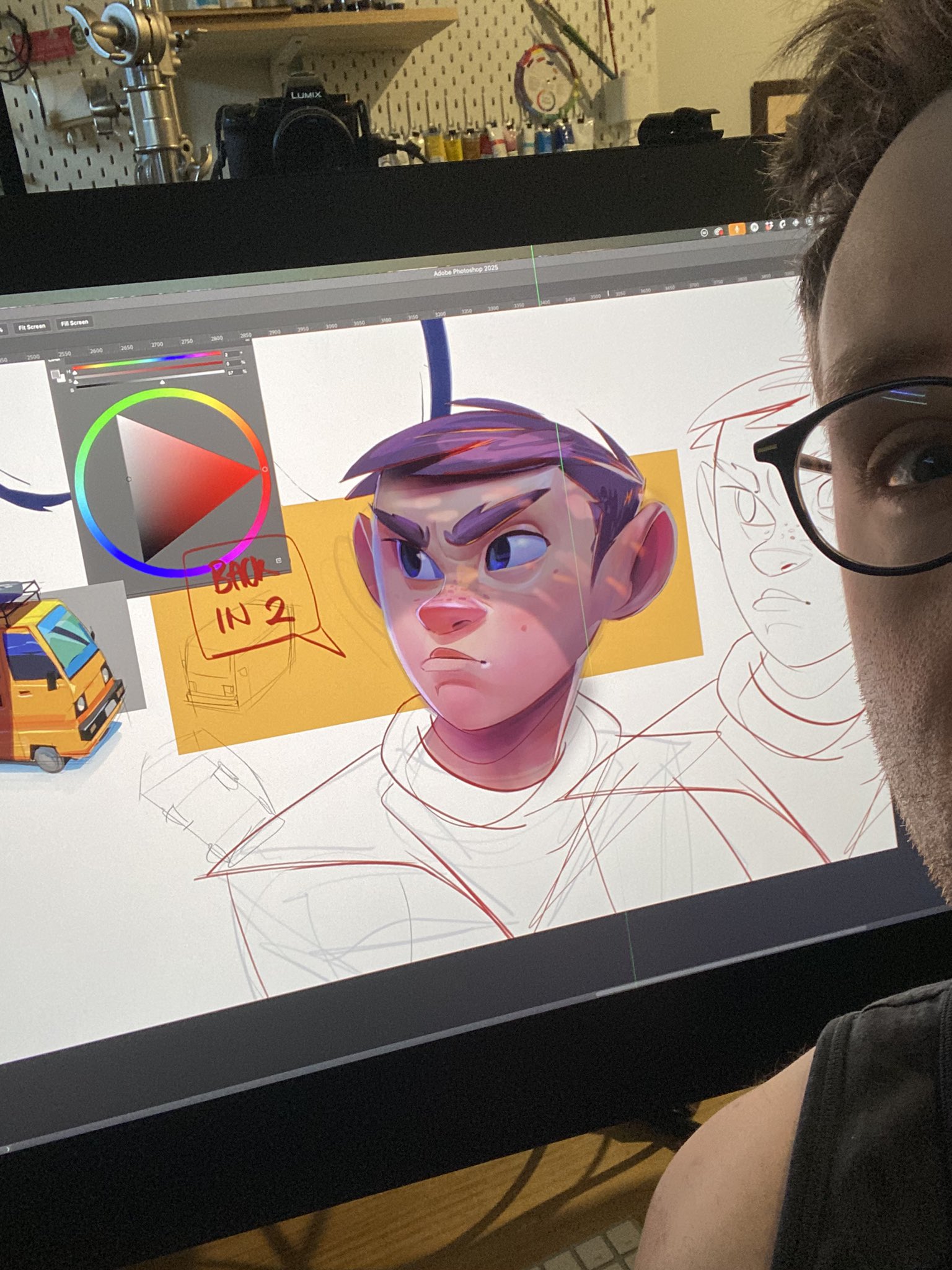Screen dimensions: 952x1270
Task: Click the Adobe Photoshop 2025 window title
Action: 465,271
